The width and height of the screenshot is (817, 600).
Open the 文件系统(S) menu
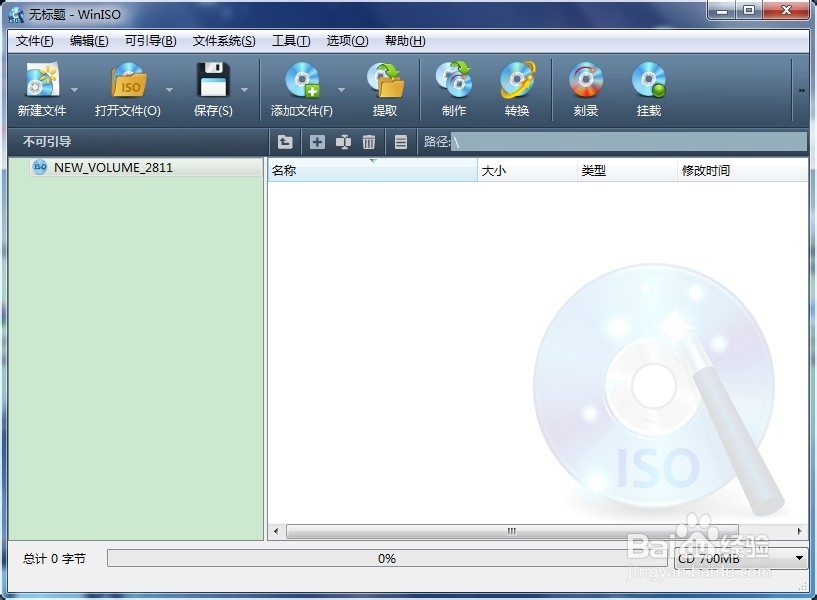point(224,41)
